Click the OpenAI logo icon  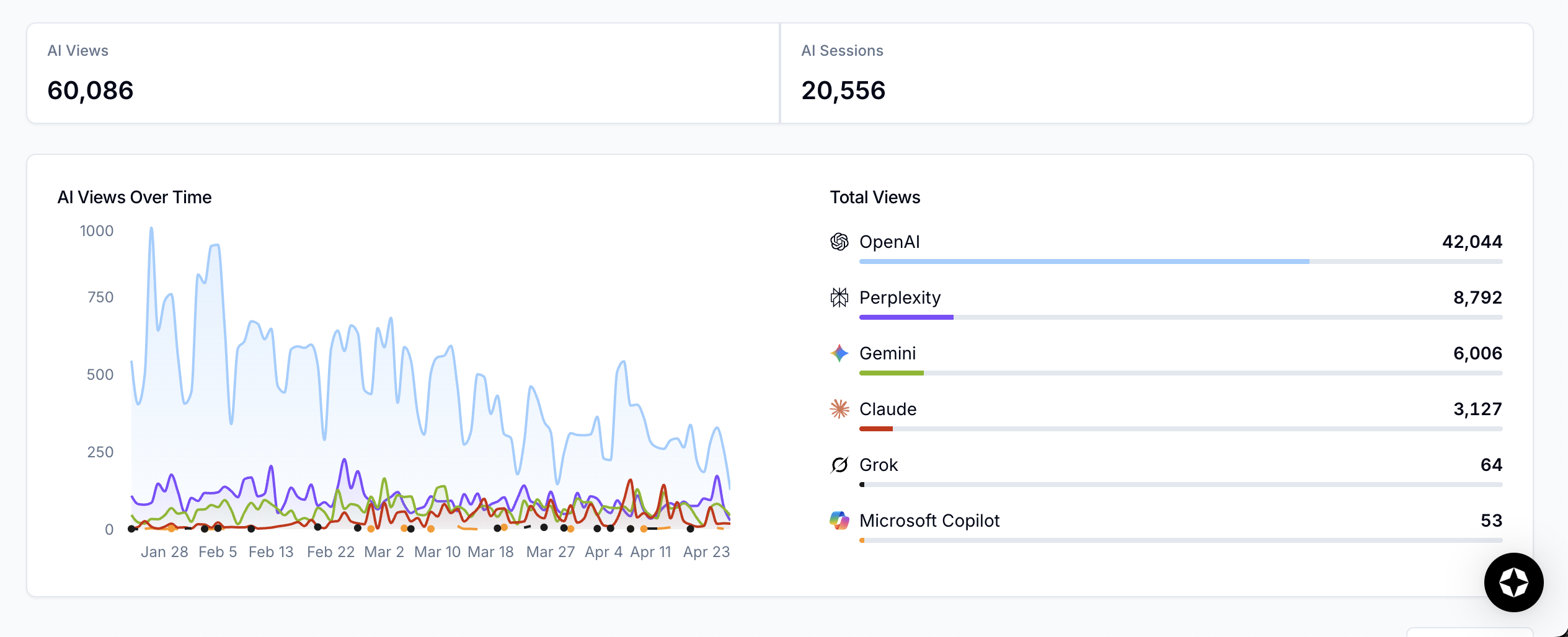click(839, 242)
